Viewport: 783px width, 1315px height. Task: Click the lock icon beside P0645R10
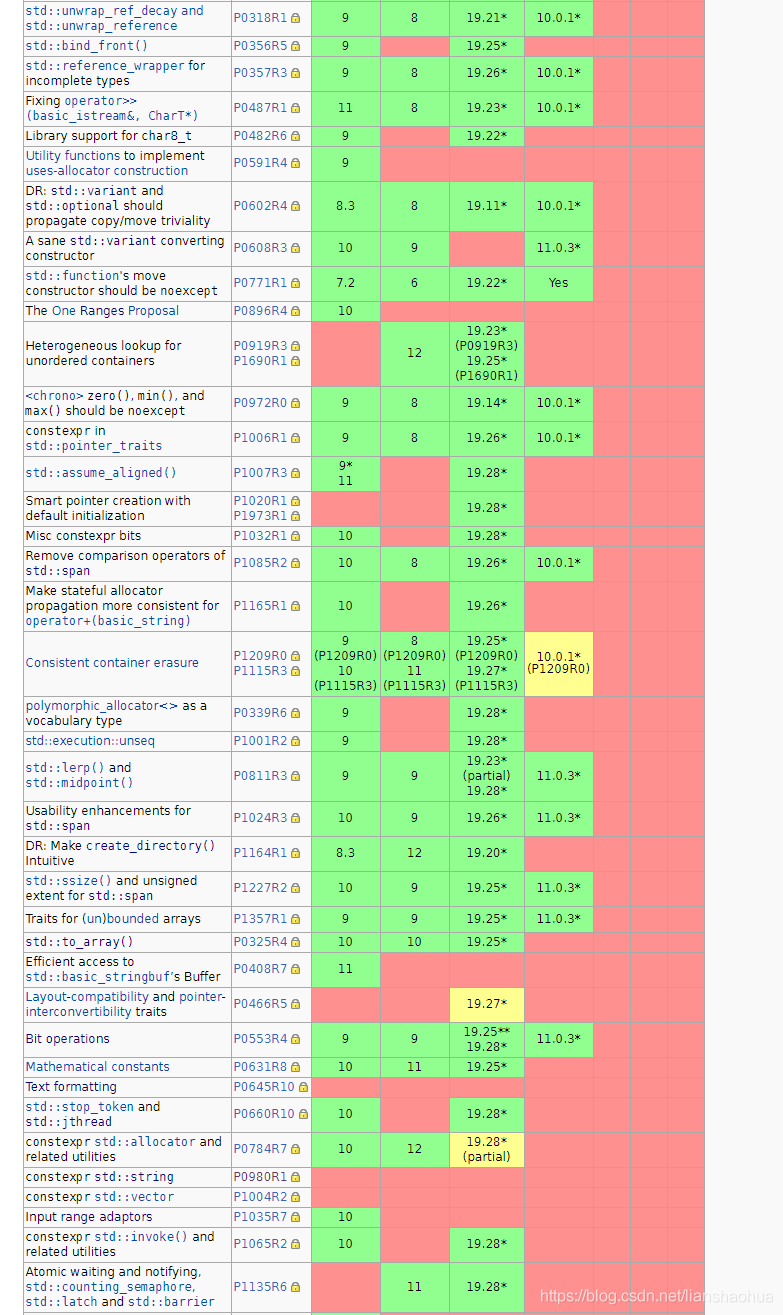pos(303,1087)
